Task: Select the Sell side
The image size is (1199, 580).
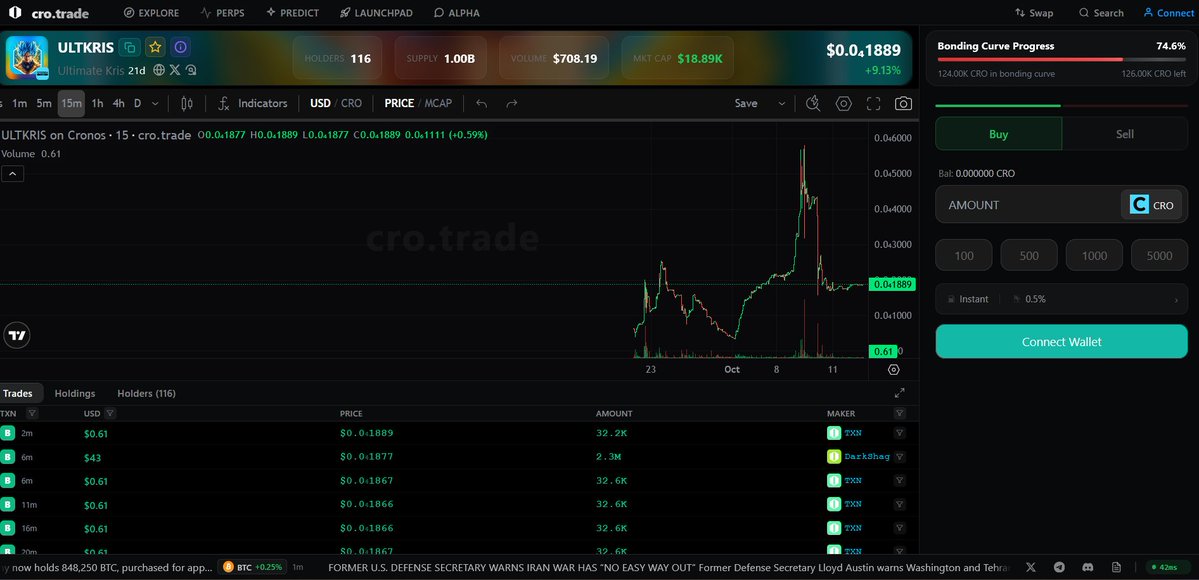Action: [x=1125, y=134]
